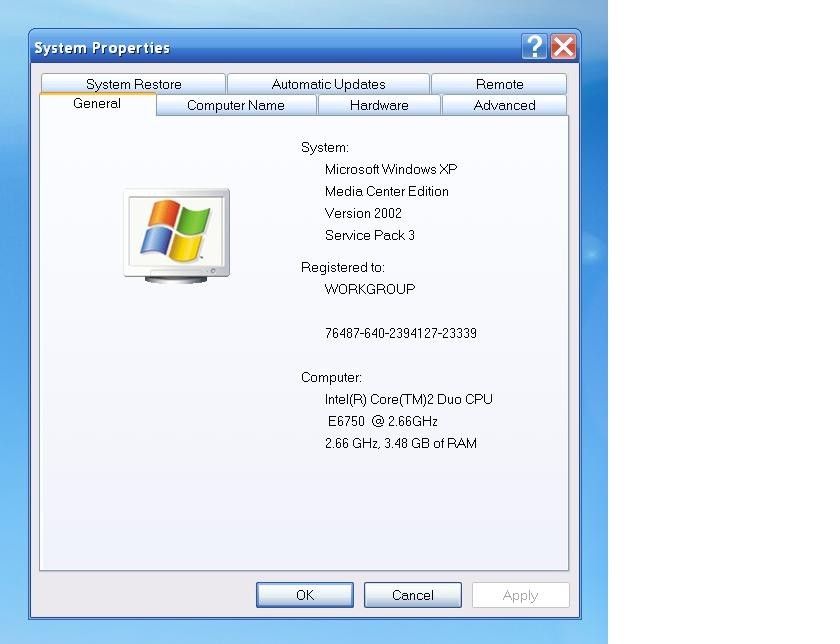This screenshot has height=644, width=840.
Task: Switch to the Computer Name tab
Action: 235,105
